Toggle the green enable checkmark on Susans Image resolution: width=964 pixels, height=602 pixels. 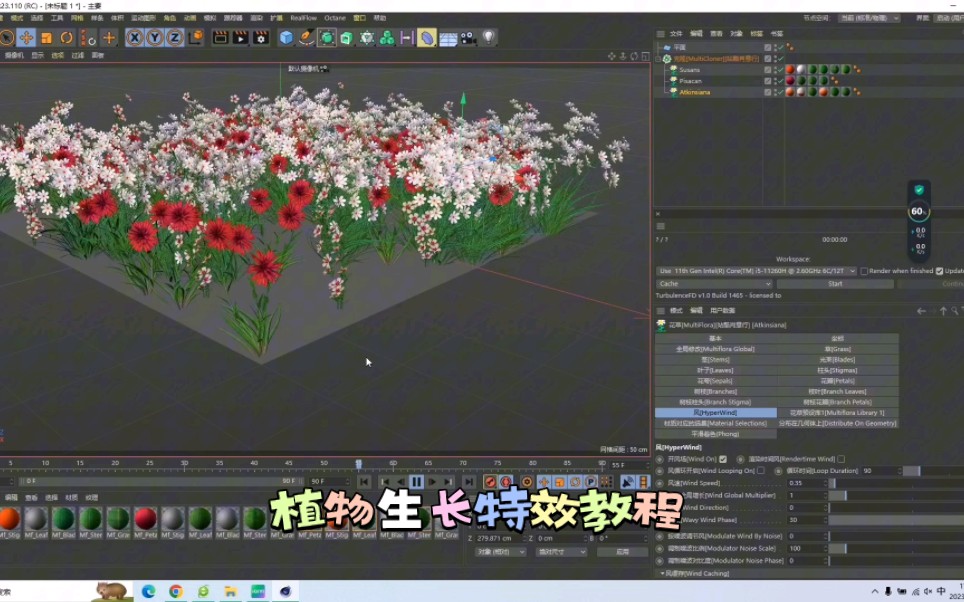tap(780, 69)
